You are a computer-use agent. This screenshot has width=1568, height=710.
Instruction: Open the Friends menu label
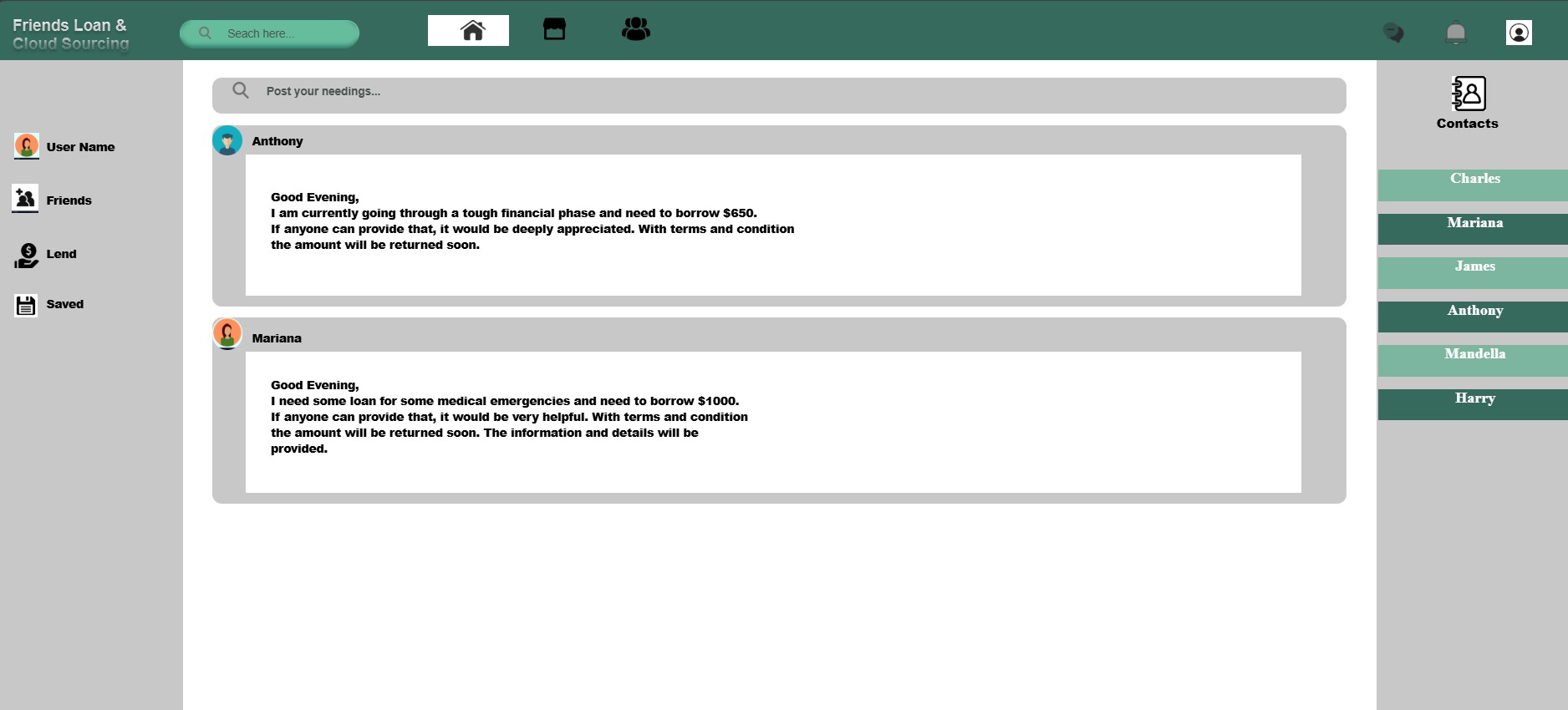coord(69,200)
